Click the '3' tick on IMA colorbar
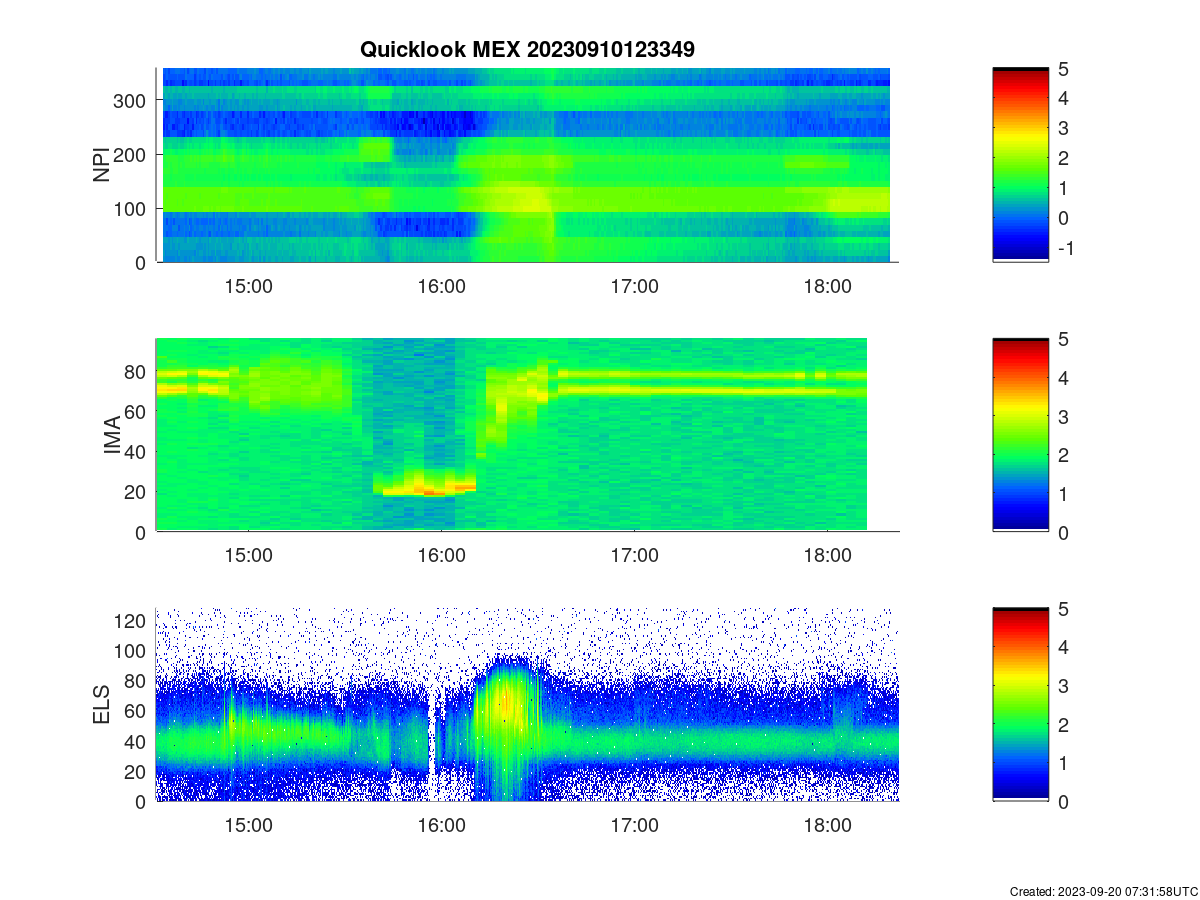Image resolution: width=1200 pixels, height=900 pixels. 1064,416
